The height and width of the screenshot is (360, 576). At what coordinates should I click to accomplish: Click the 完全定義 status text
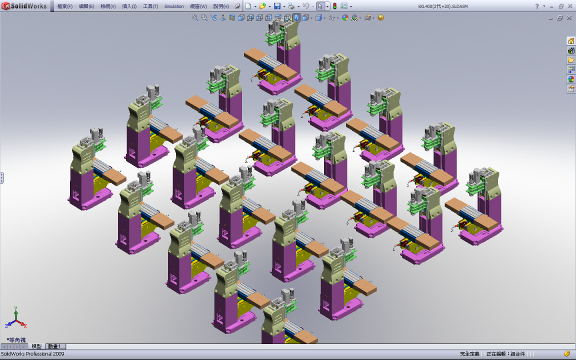(469, 354)
